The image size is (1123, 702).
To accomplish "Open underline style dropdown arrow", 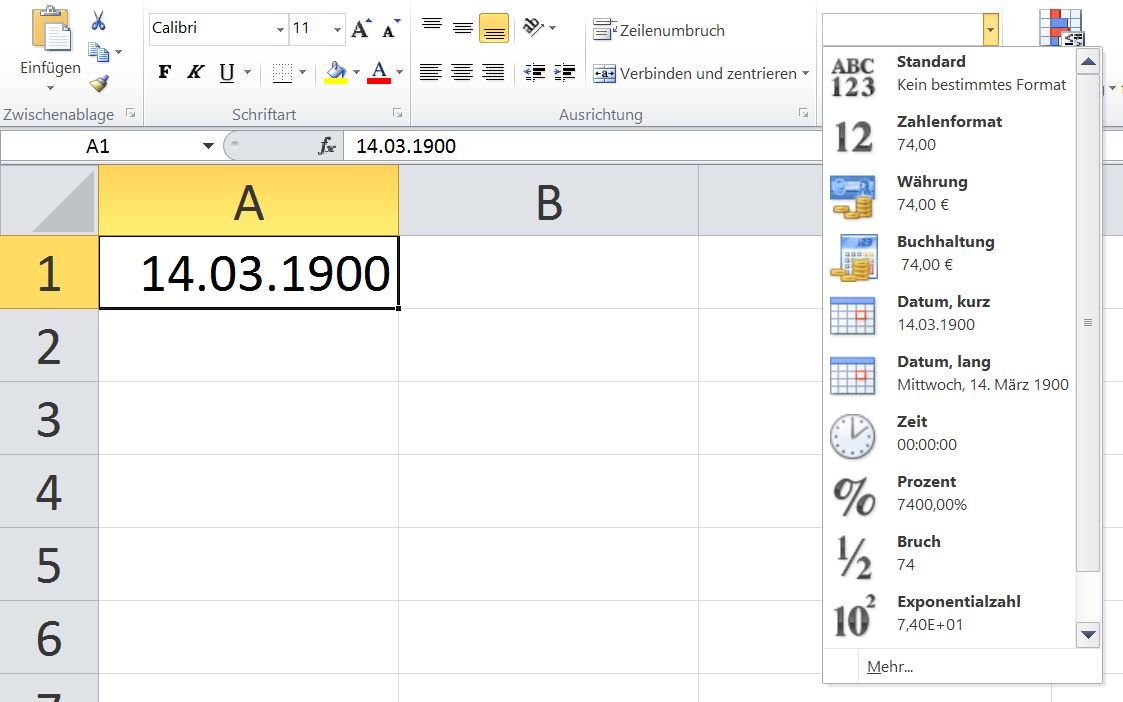I will point(248,72).
